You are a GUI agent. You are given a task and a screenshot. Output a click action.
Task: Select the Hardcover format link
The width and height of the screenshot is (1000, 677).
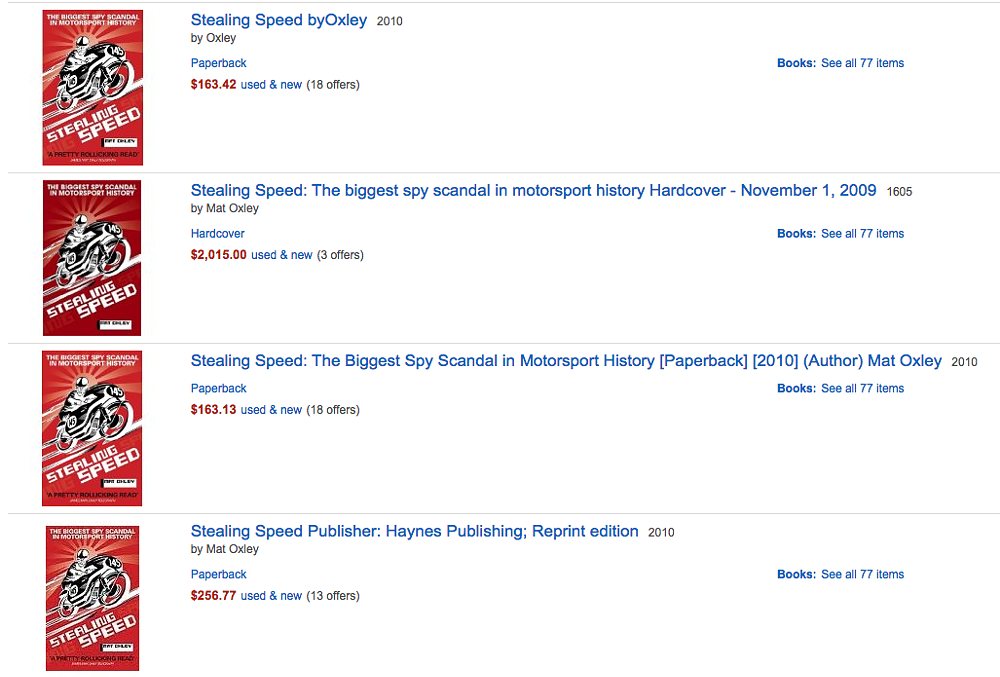pos(217,234)
